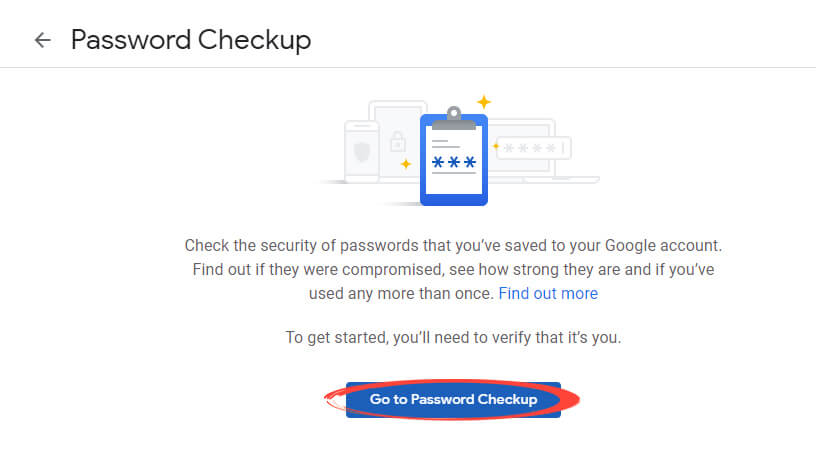Select the Password Checkup page heading
This screenshot has height=459, width=816.
pos(191,40)
